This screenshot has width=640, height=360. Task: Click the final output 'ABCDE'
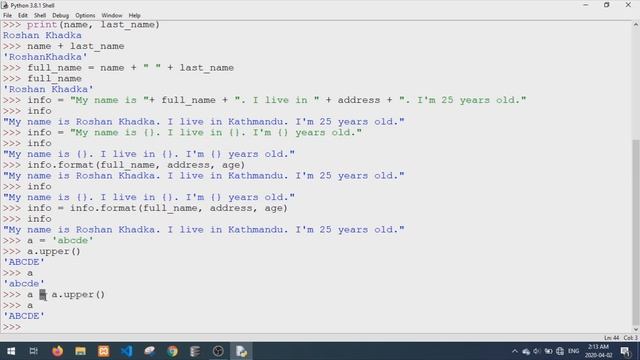(x=24, y=316)
